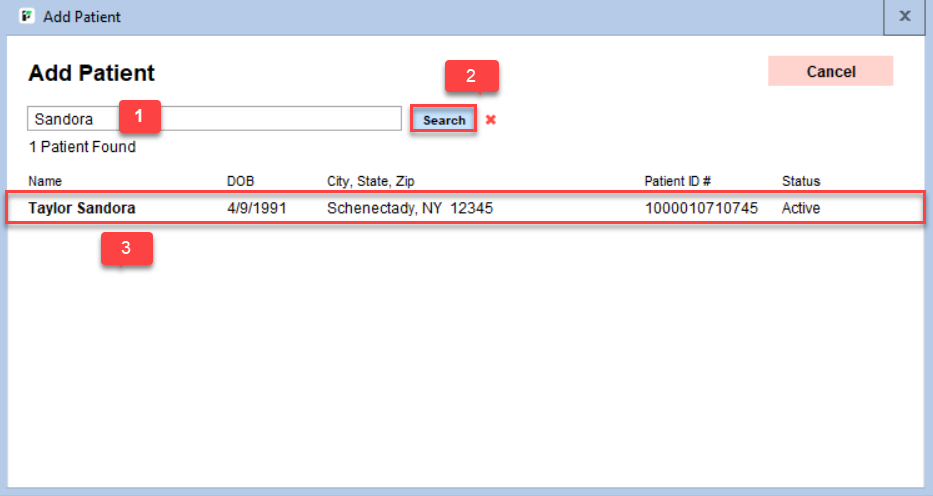The image size is (933, 496).
Task: Click the Active status value
Action: point(801,208)
